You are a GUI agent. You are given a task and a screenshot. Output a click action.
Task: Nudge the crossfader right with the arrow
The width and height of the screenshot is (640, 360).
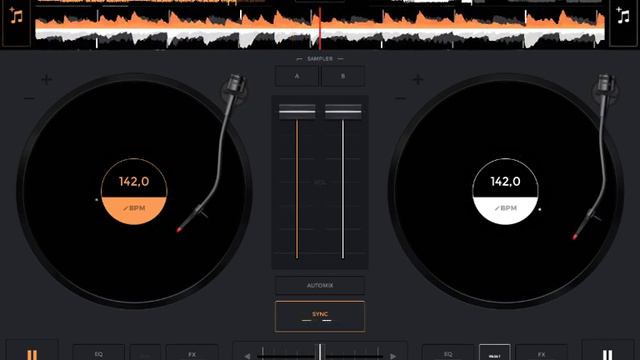click(393, 356)
